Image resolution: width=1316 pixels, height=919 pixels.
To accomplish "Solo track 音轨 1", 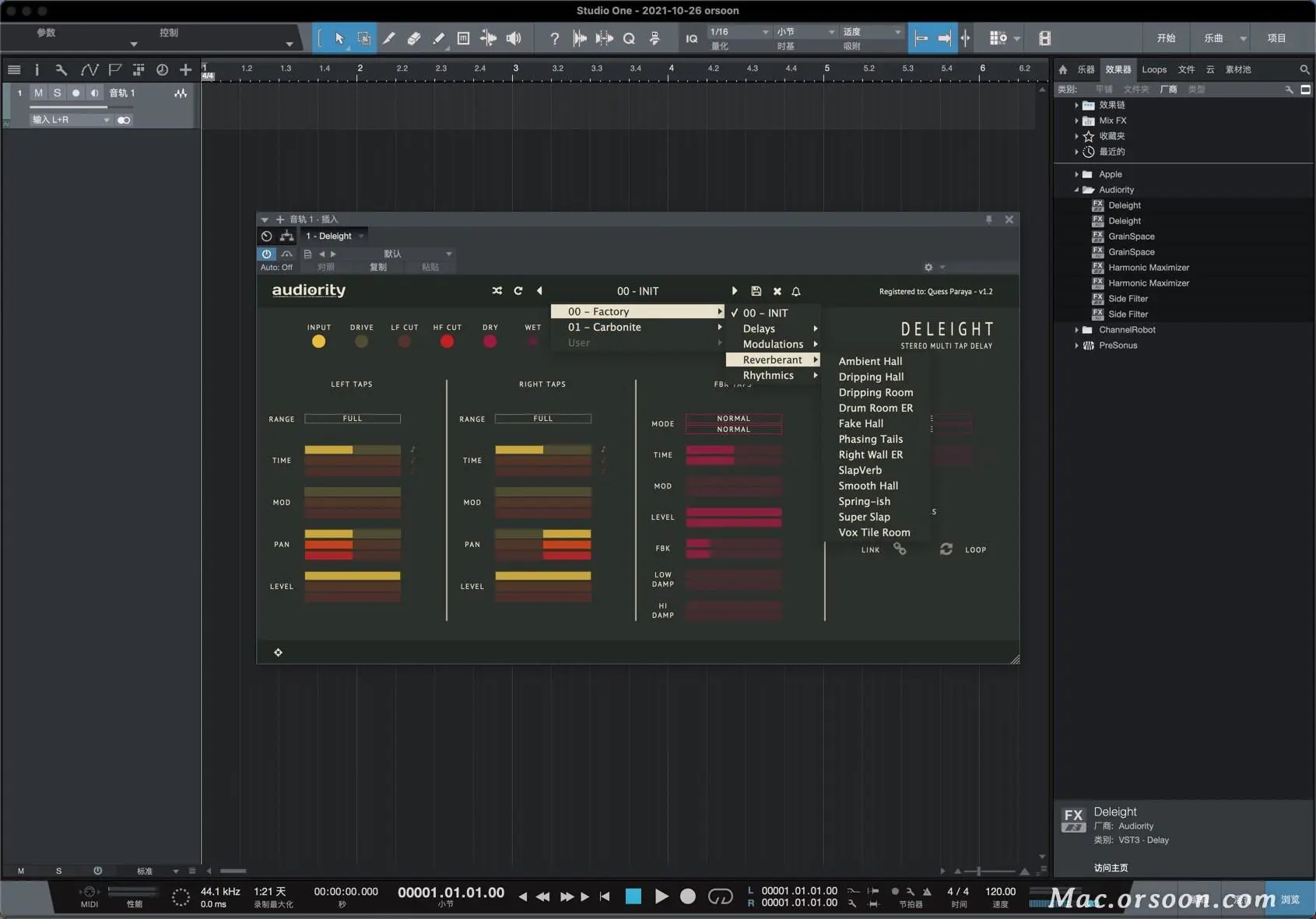I will coord(57,93).
